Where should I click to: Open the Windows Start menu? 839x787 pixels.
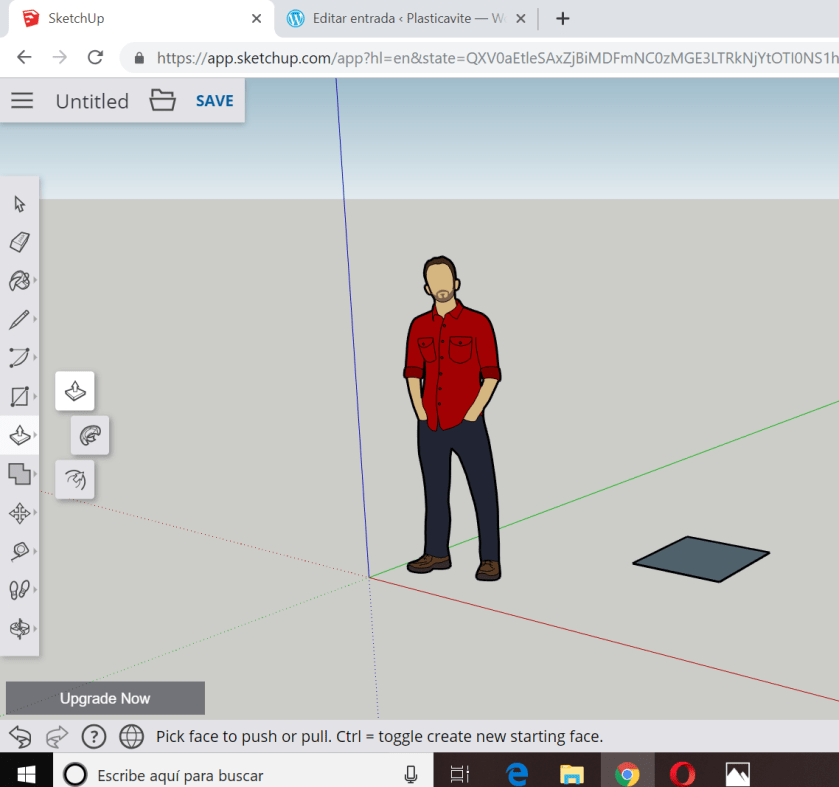pyautogui.click(x=26, y=773)
